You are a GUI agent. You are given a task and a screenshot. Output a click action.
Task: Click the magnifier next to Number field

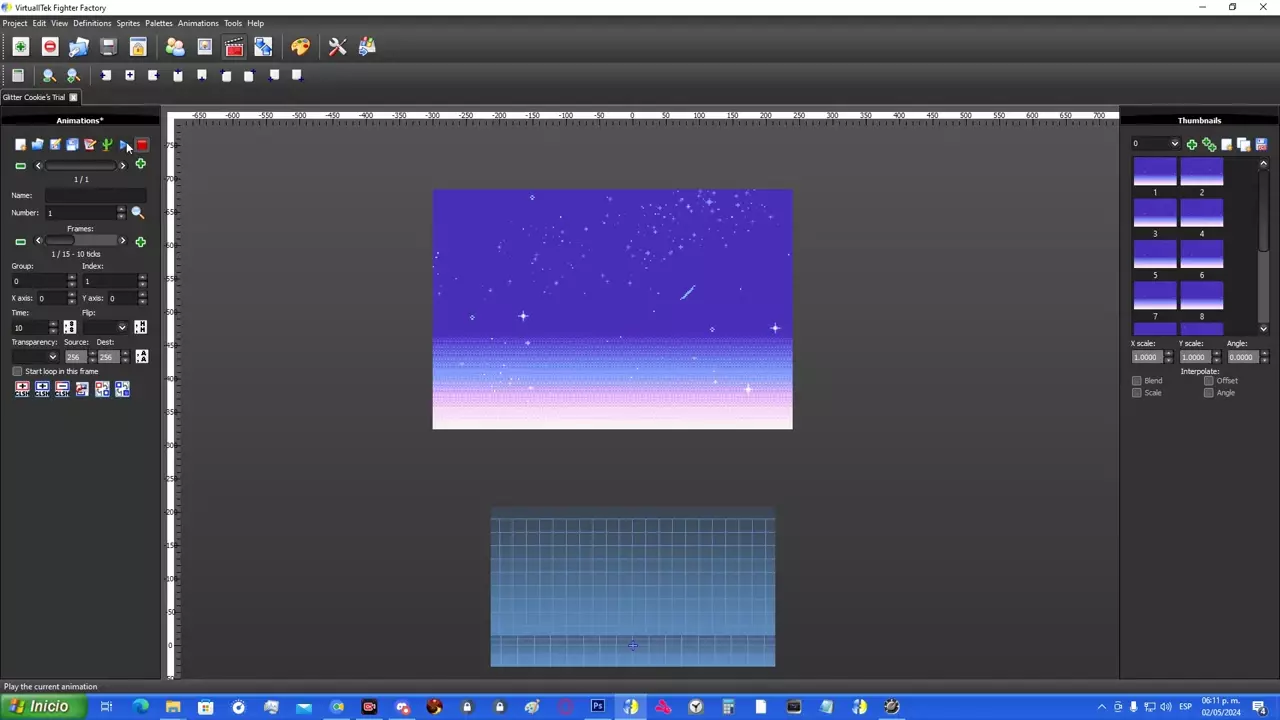[138, 213]
